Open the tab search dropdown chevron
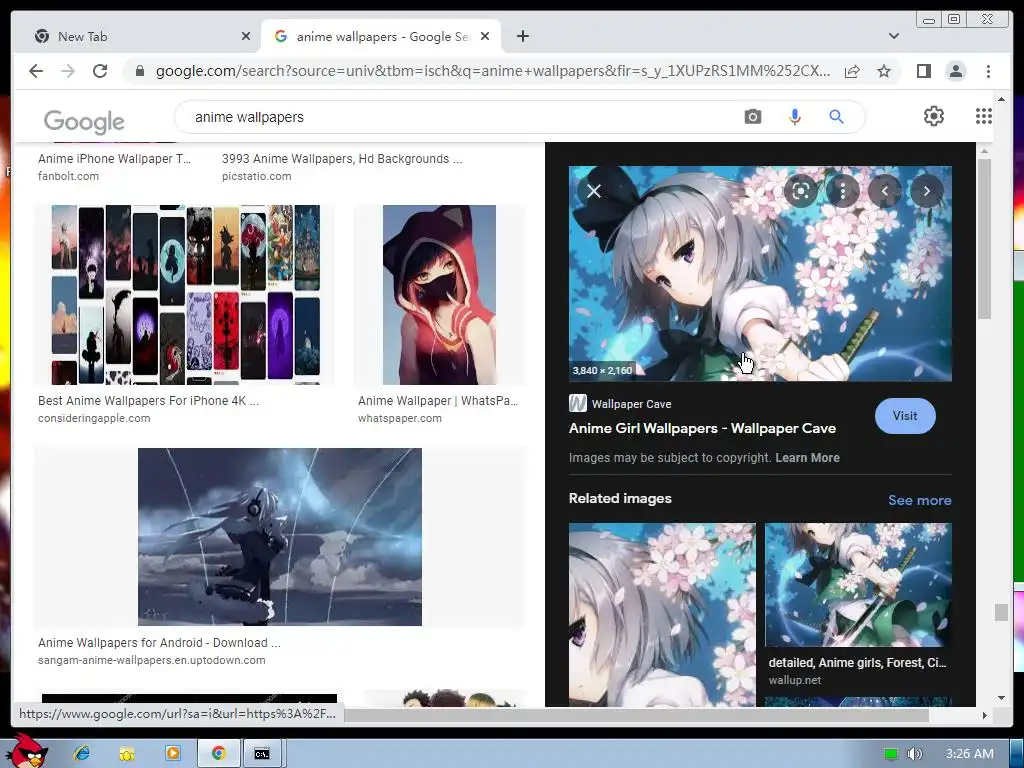1024x768 pixels. pos(893,36)
